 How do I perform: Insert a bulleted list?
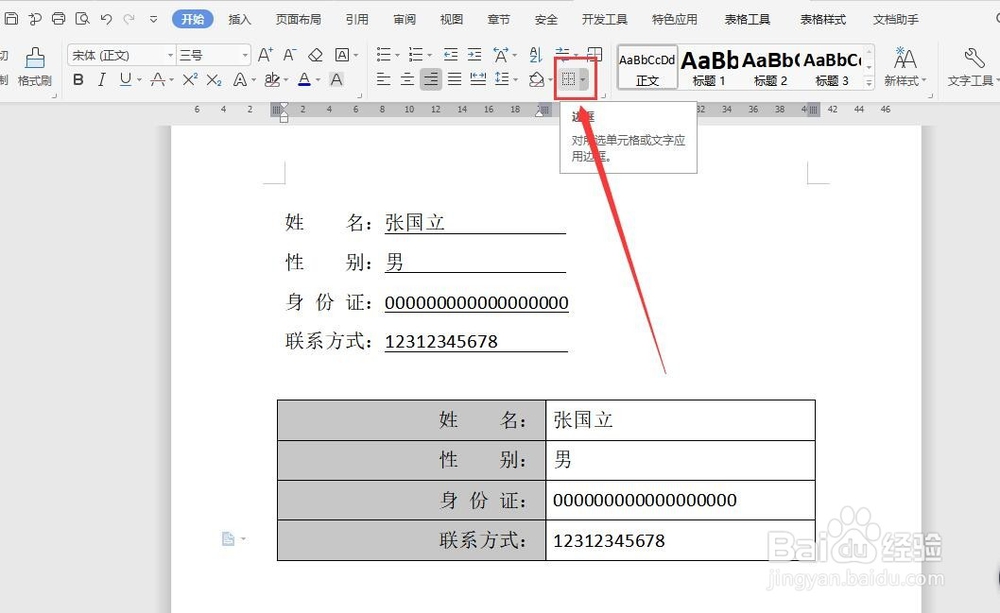click(383, 55)
